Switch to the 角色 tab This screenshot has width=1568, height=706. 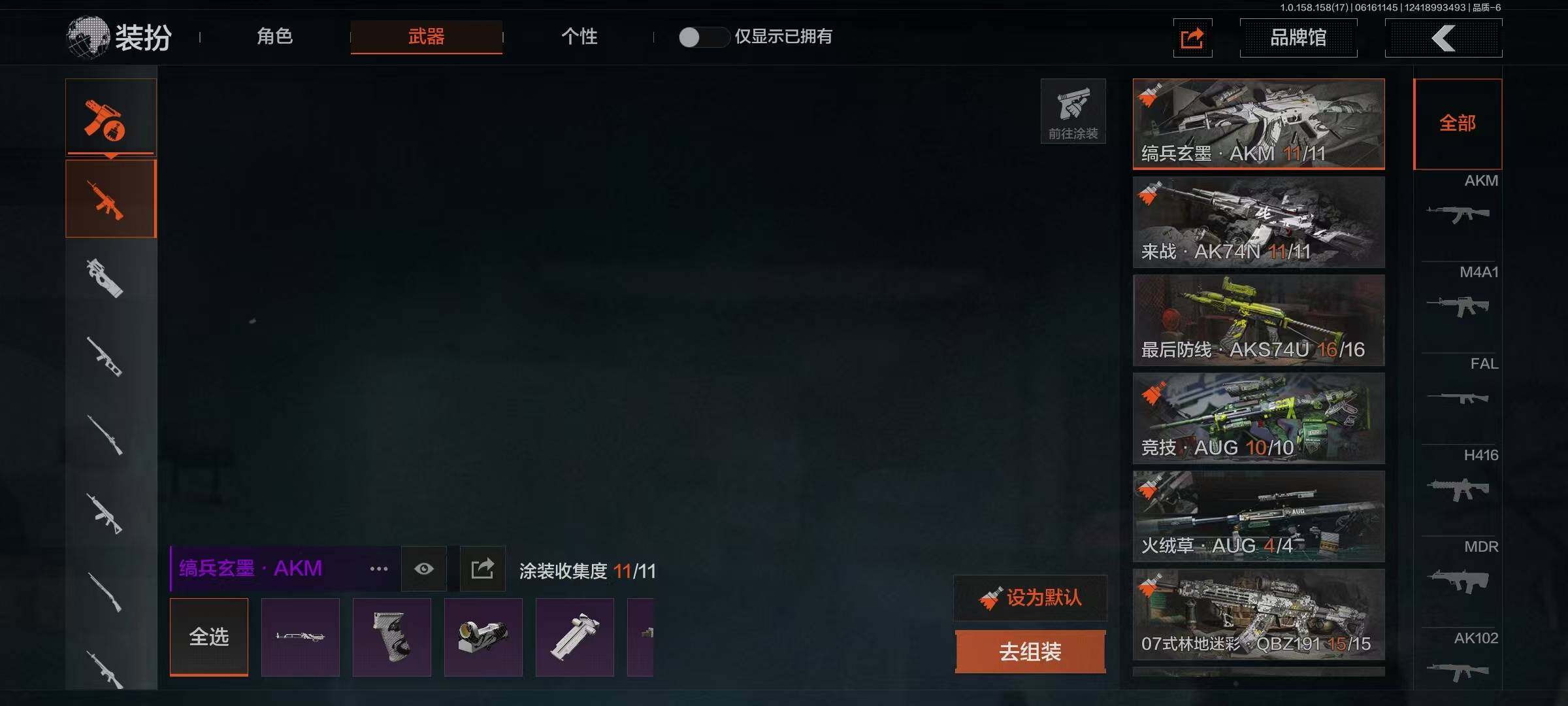(x=275, y=37)
